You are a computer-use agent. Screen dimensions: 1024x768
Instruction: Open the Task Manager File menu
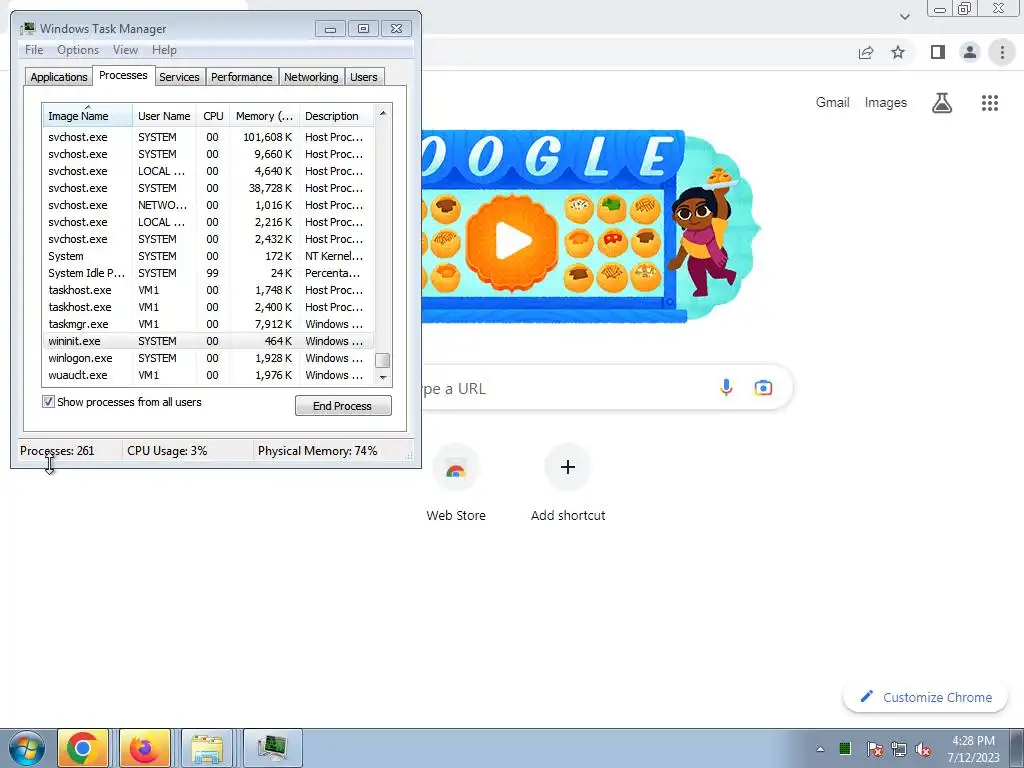click(34, 50)
